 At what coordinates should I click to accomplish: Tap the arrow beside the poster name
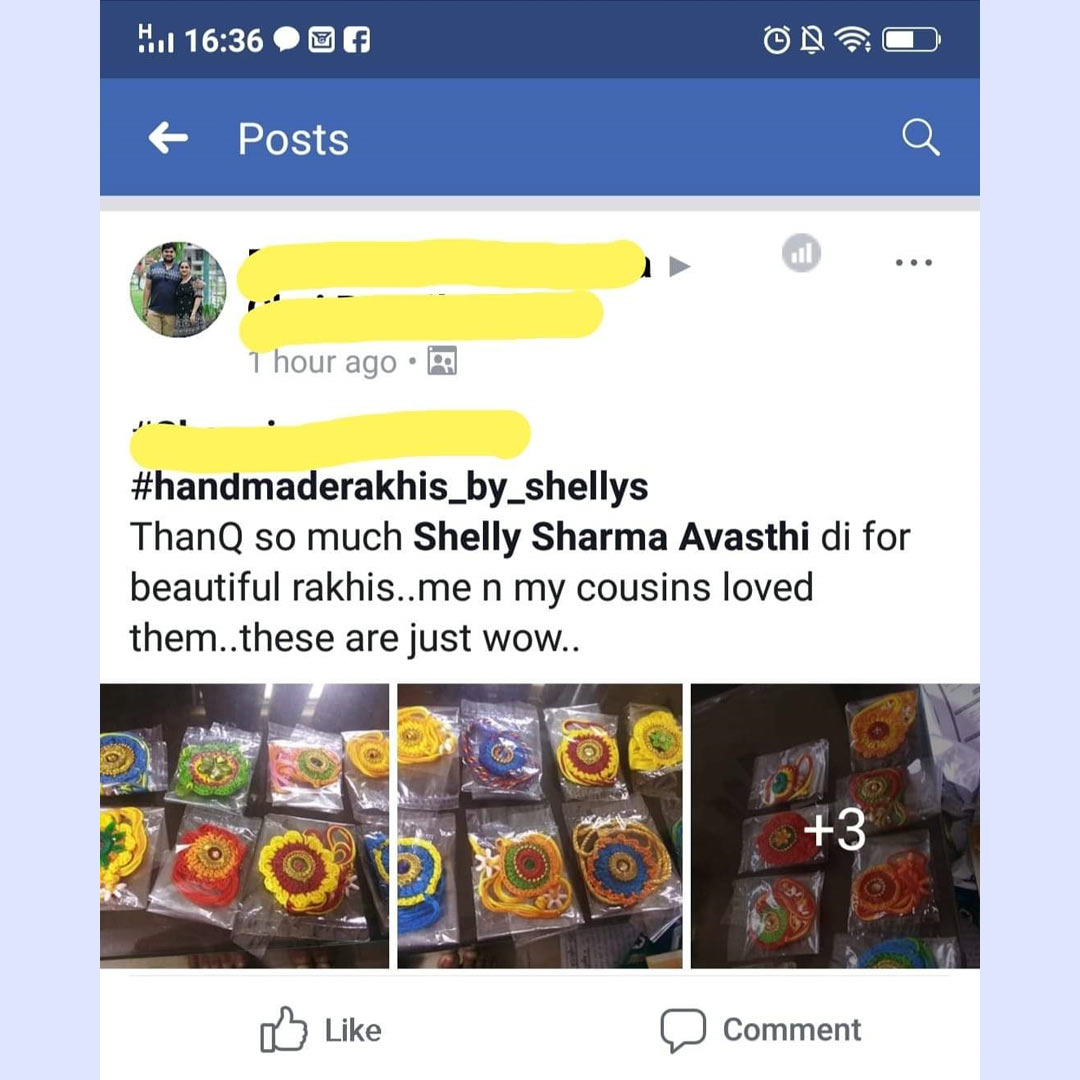tap(679, 266)
